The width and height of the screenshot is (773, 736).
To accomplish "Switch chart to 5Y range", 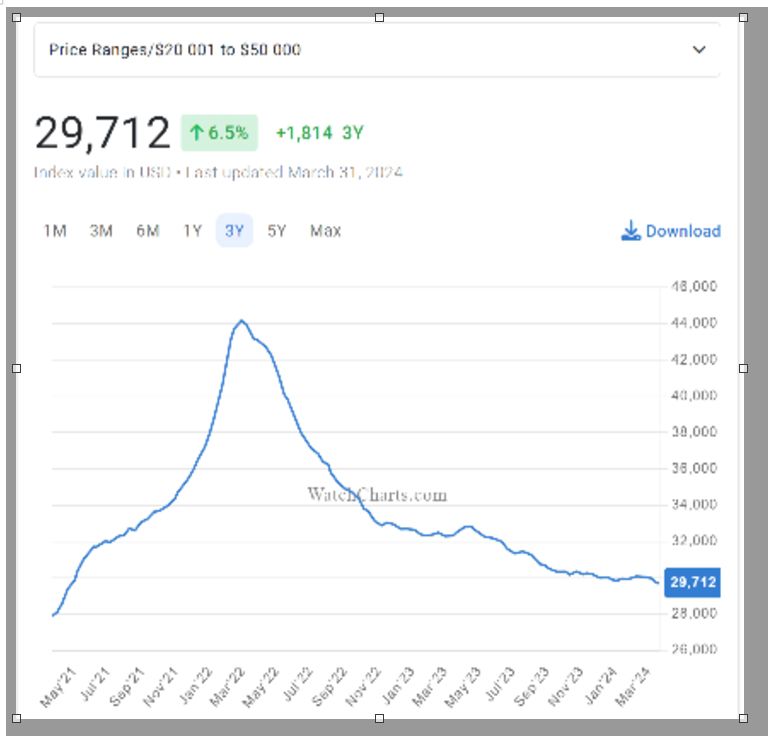I will (x=277, y=231).
